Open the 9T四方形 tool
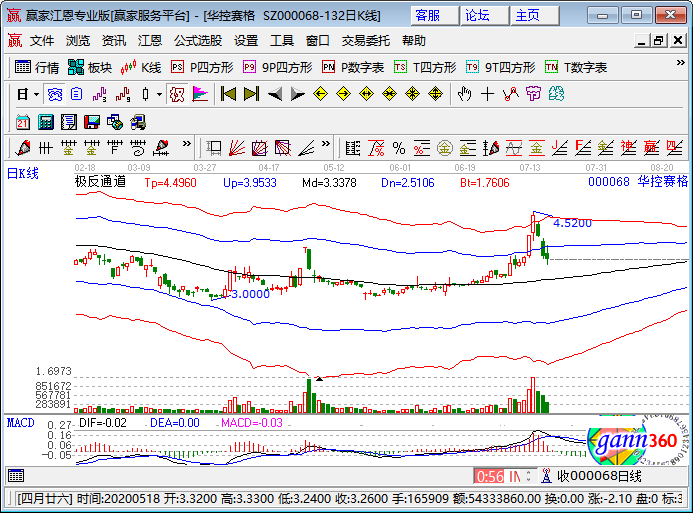 500,68
